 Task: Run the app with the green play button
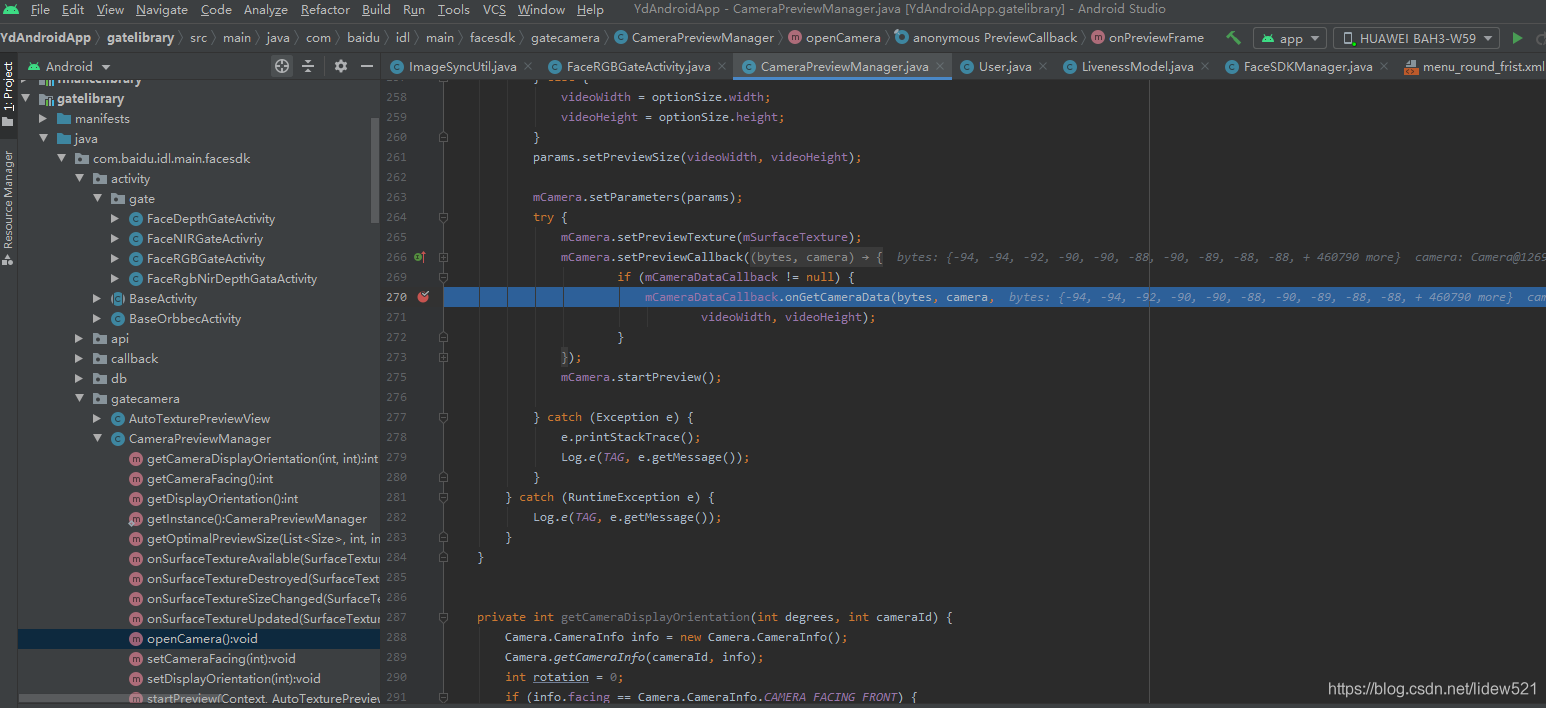[1517, 38]
